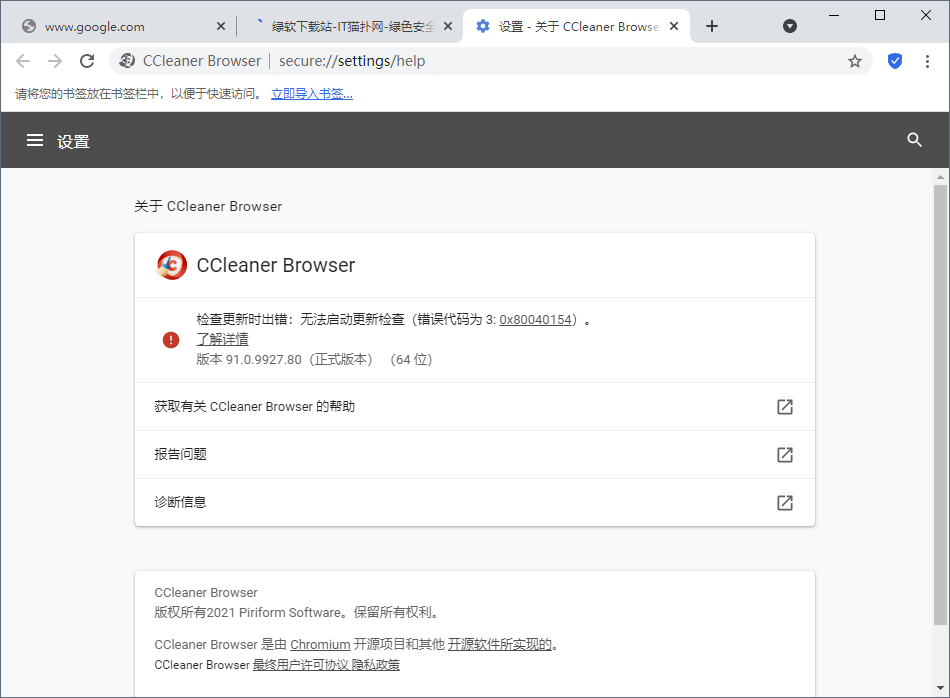This screenshot has width=950, height=698.
Task: Open the settings hamburger menu
Action: click(35, 141)
